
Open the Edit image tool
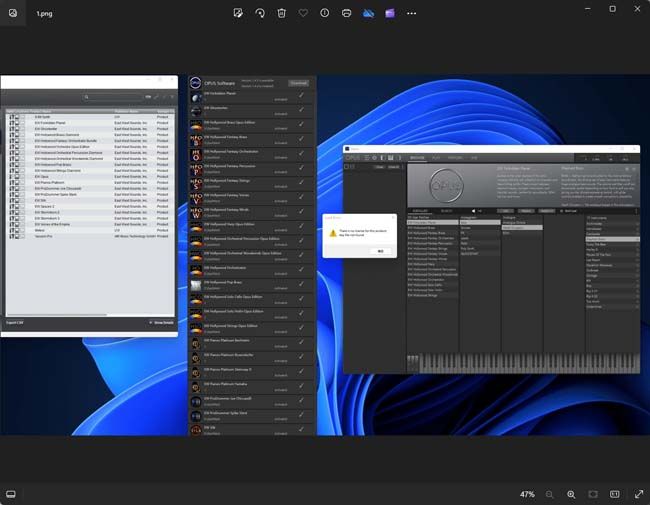238,13
